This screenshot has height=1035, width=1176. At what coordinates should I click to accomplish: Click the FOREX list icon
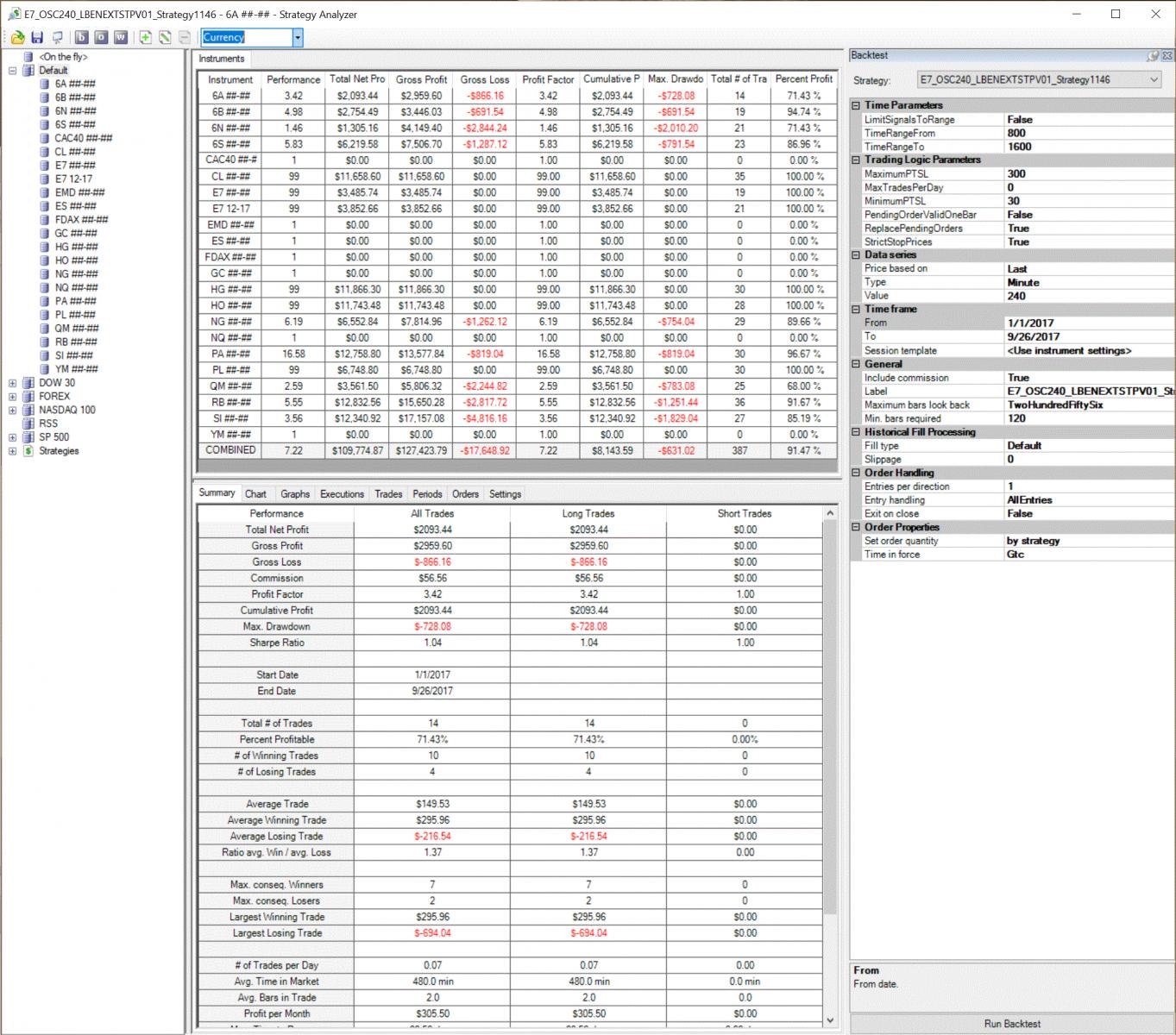coord(28,397)
